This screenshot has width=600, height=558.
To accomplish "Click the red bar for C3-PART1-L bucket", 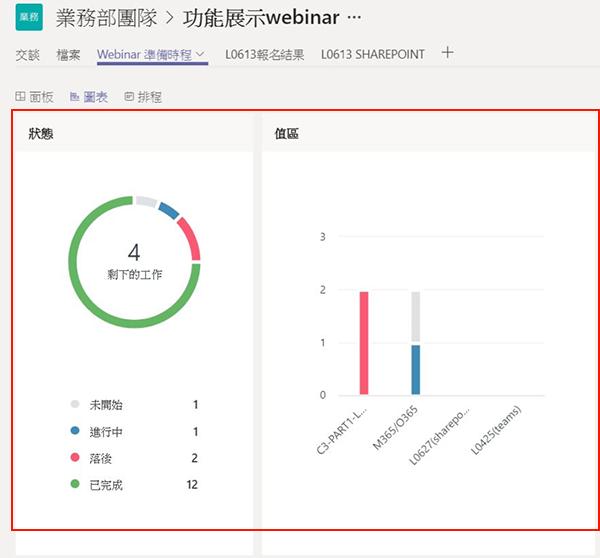I will click(x=364, y=343).
